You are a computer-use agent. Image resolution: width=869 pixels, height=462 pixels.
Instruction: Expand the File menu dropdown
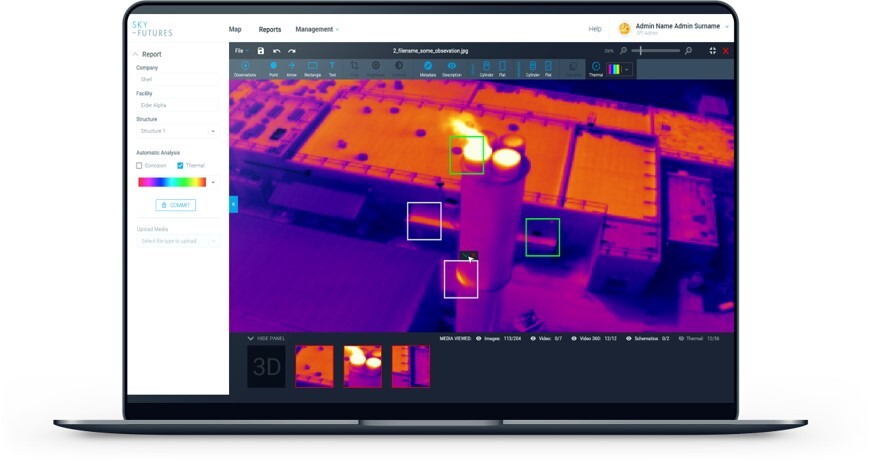240,50
